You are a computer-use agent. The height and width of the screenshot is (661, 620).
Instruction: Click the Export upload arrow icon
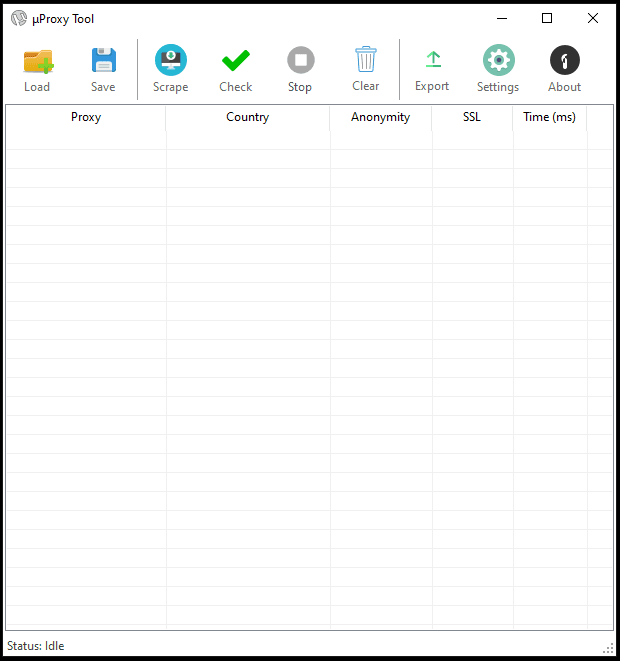click(433, 59)
